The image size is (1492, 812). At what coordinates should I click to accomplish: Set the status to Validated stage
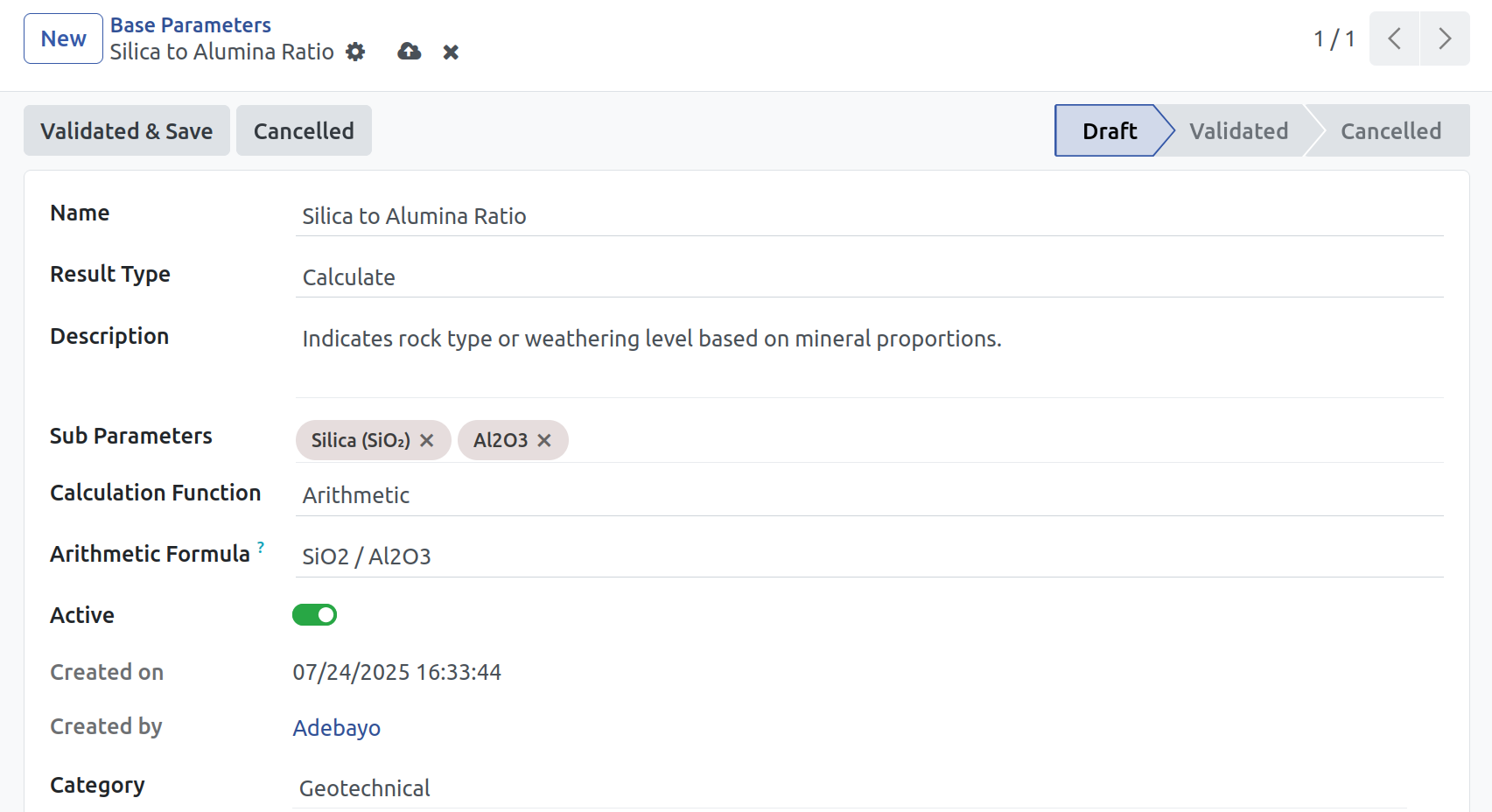[1238, 131]
